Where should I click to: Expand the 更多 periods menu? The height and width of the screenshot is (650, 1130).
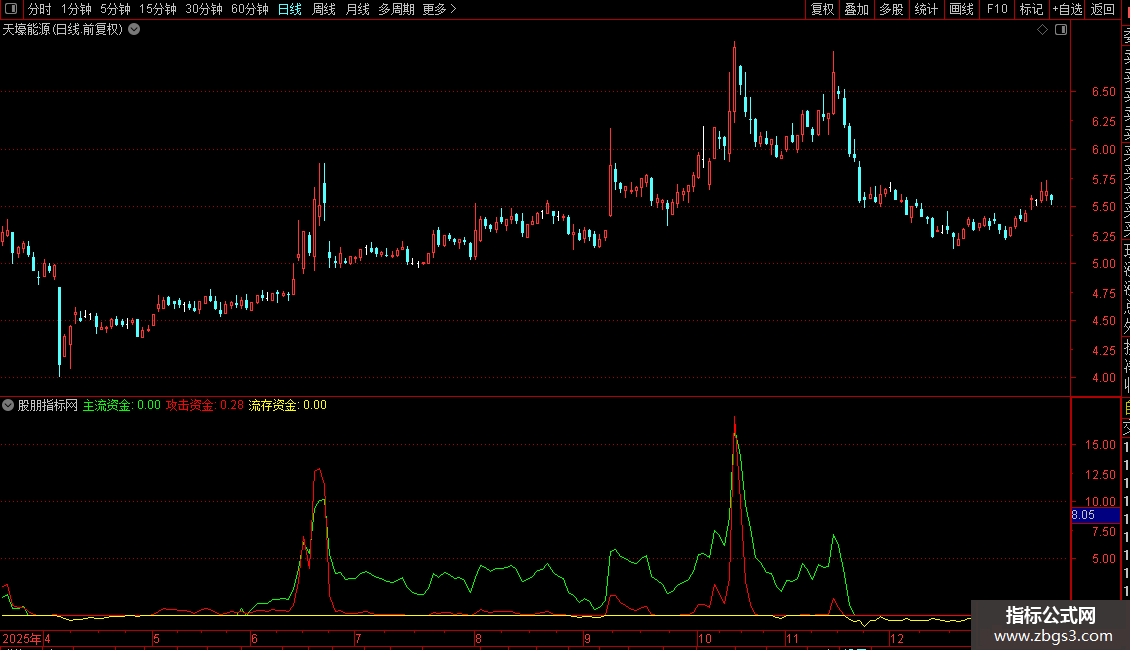439,9
